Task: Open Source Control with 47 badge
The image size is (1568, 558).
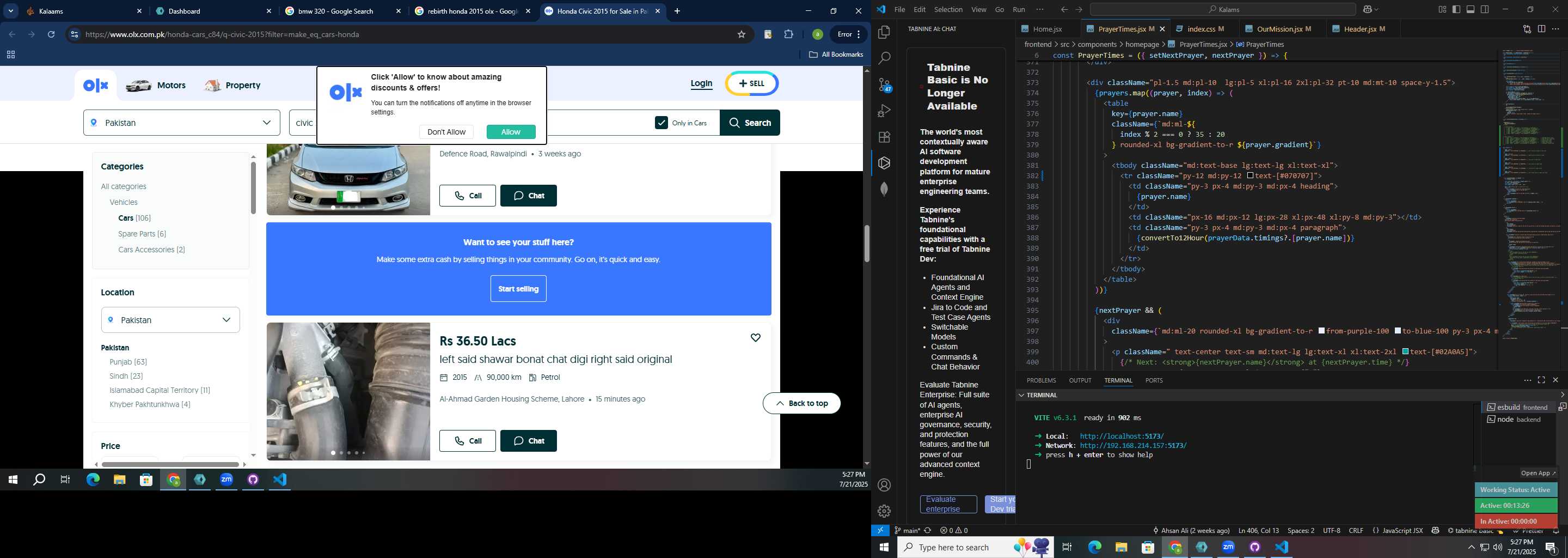Action: tap(884, 84)
